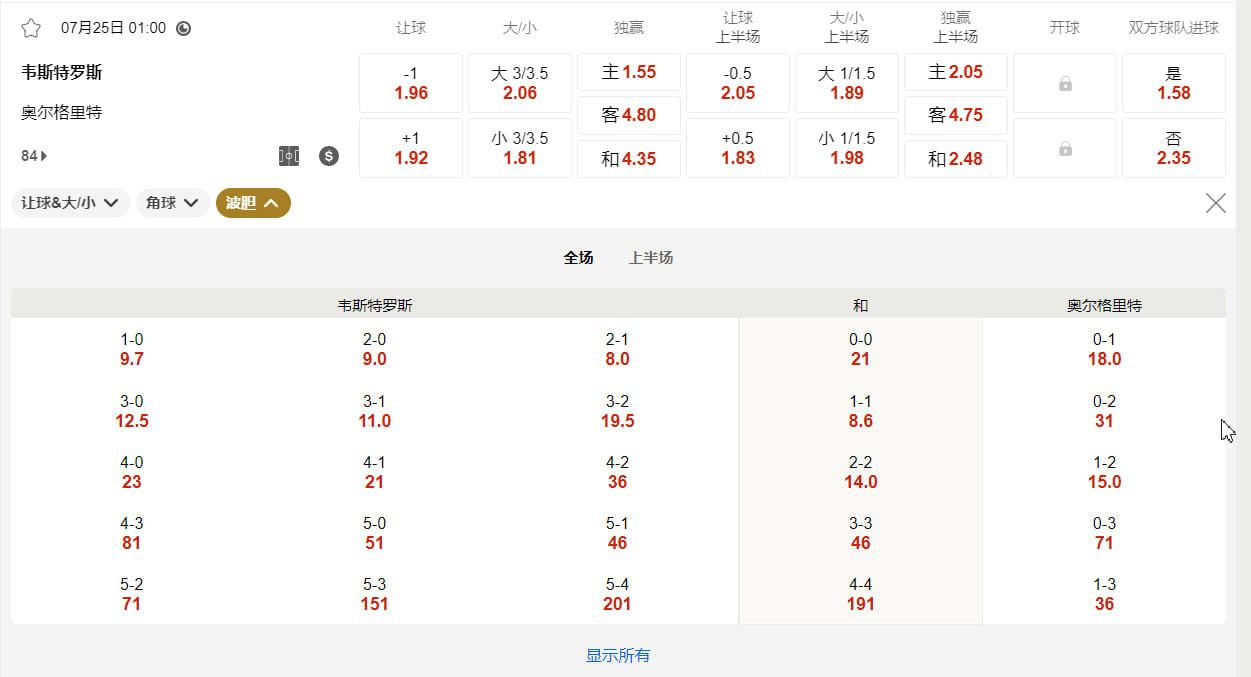1251x677 pixels.
Task: Choose correct score 1-0 at 9.7
Action: click(132, 349)
